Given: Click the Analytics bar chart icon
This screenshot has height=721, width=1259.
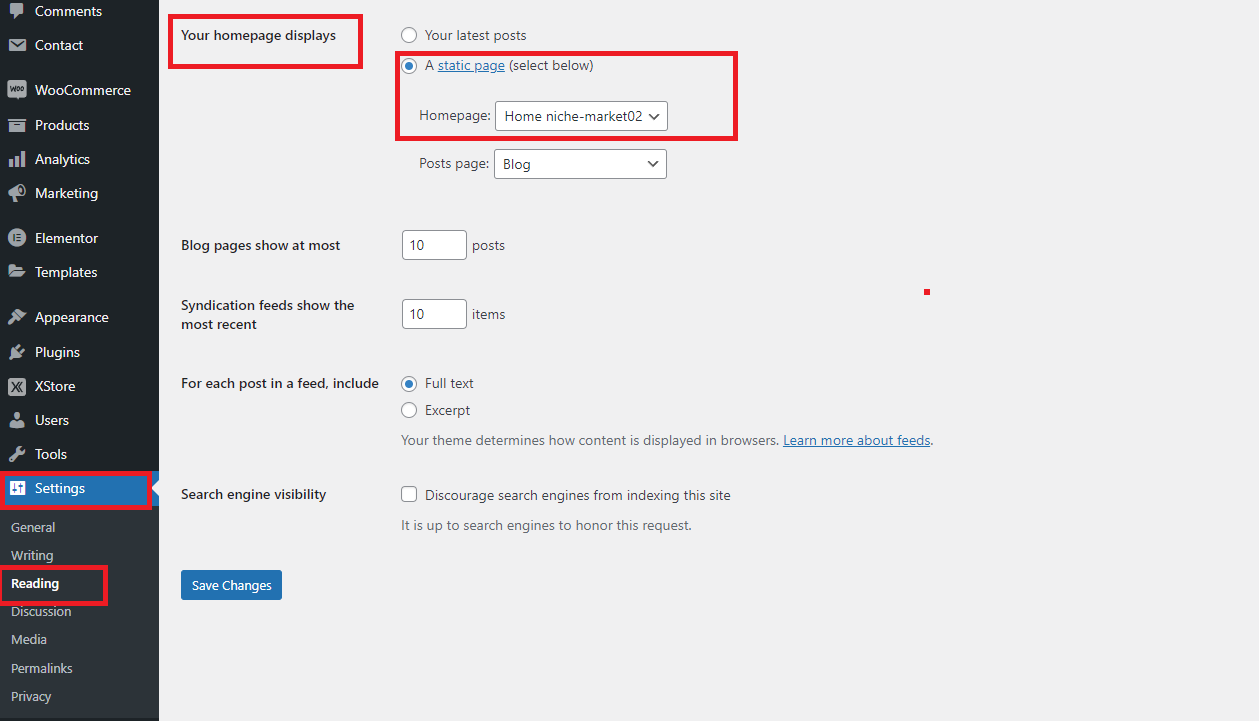Looking at the screenshot, I should tap(17, 159).
